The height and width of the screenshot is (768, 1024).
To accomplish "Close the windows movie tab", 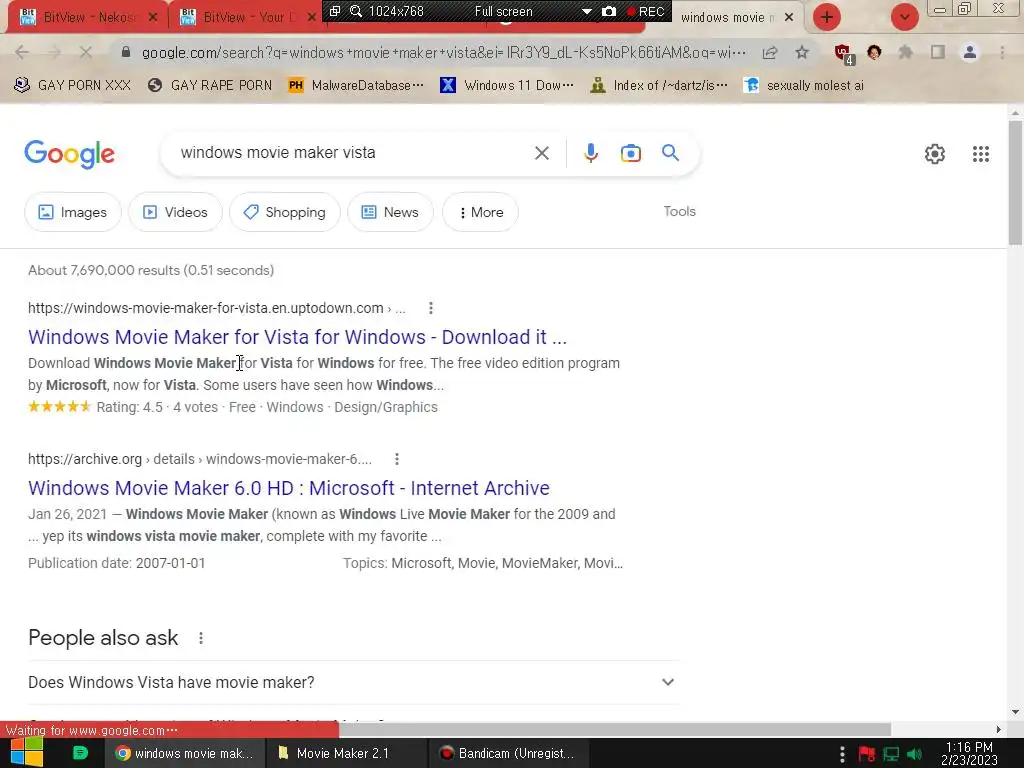I will pyautogui.click(x=789, y=17).
